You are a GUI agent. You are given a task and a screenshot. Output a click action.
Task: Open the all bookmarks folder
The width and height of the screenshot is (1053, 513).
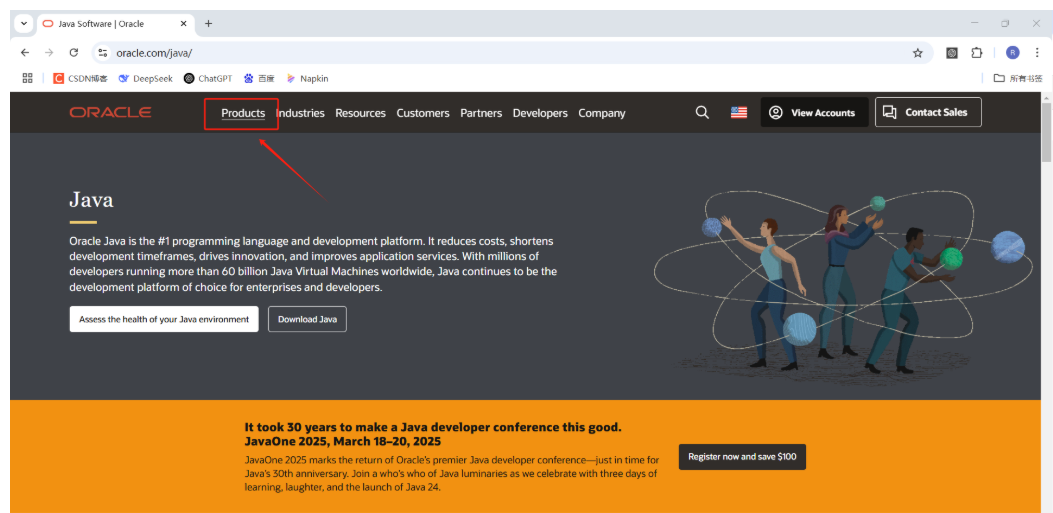coord(1018,78)
